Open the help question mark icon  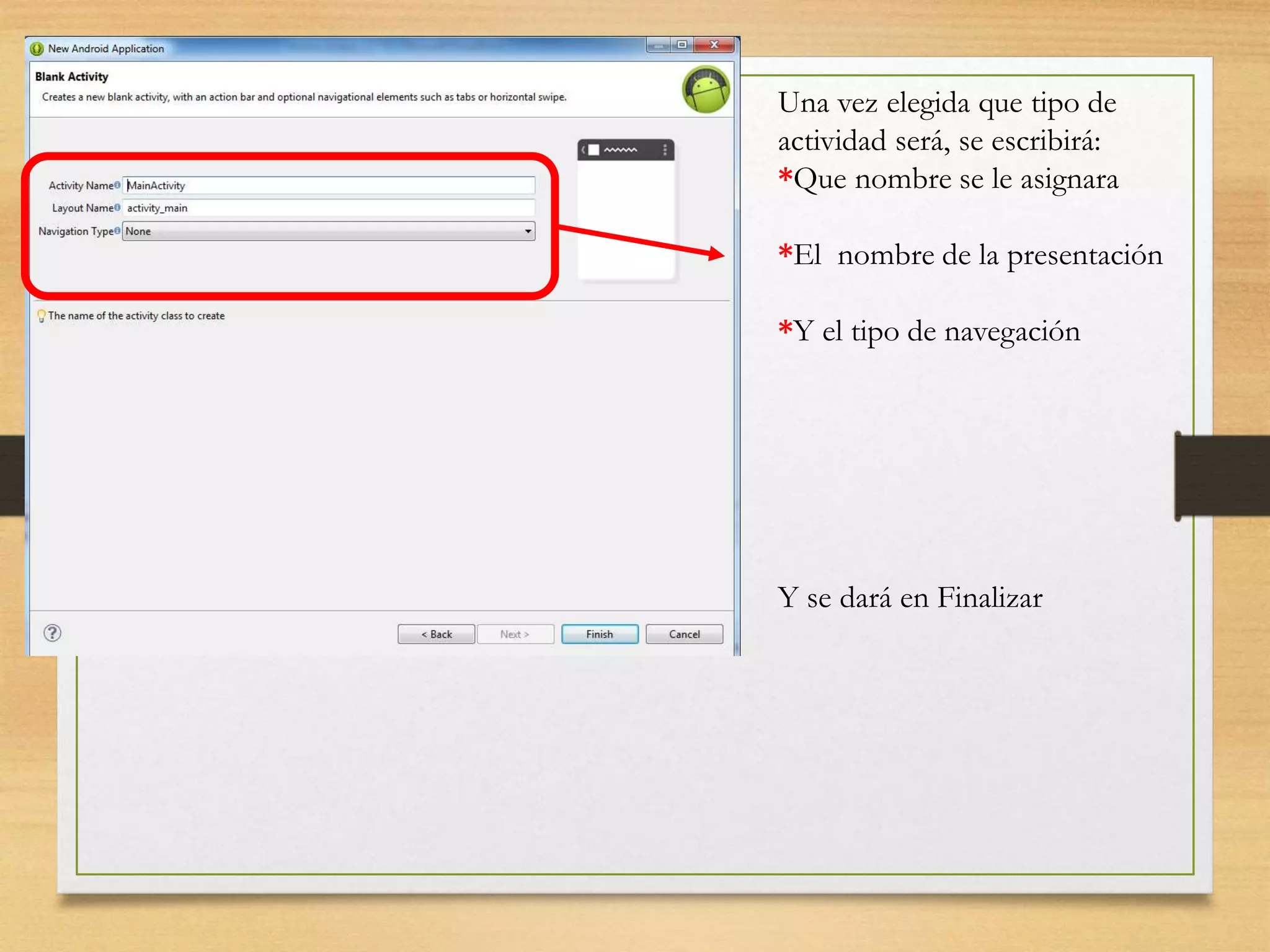(53, 633)
